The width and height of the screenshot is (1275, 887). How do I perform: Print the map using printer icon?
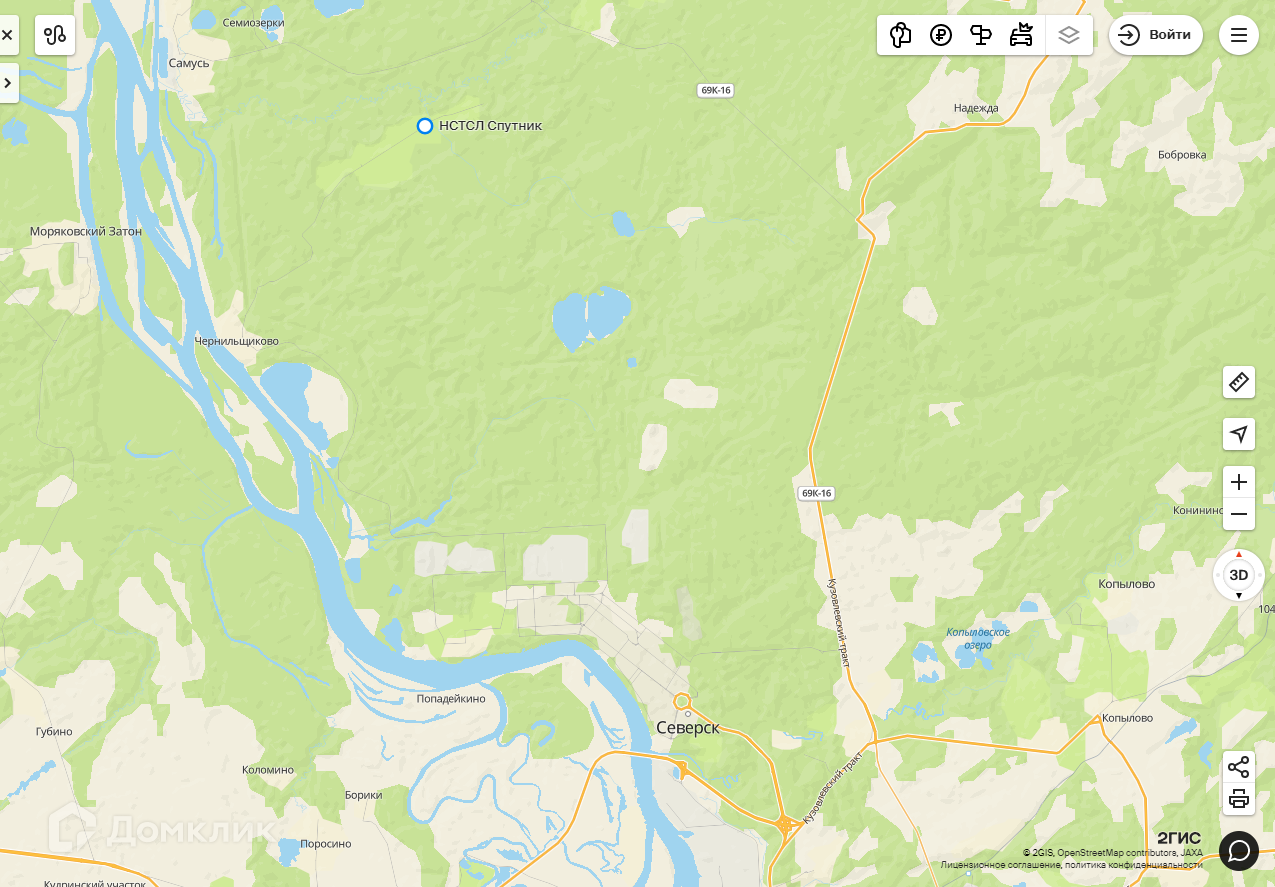pyautogui.click(x=1239, y=799)
